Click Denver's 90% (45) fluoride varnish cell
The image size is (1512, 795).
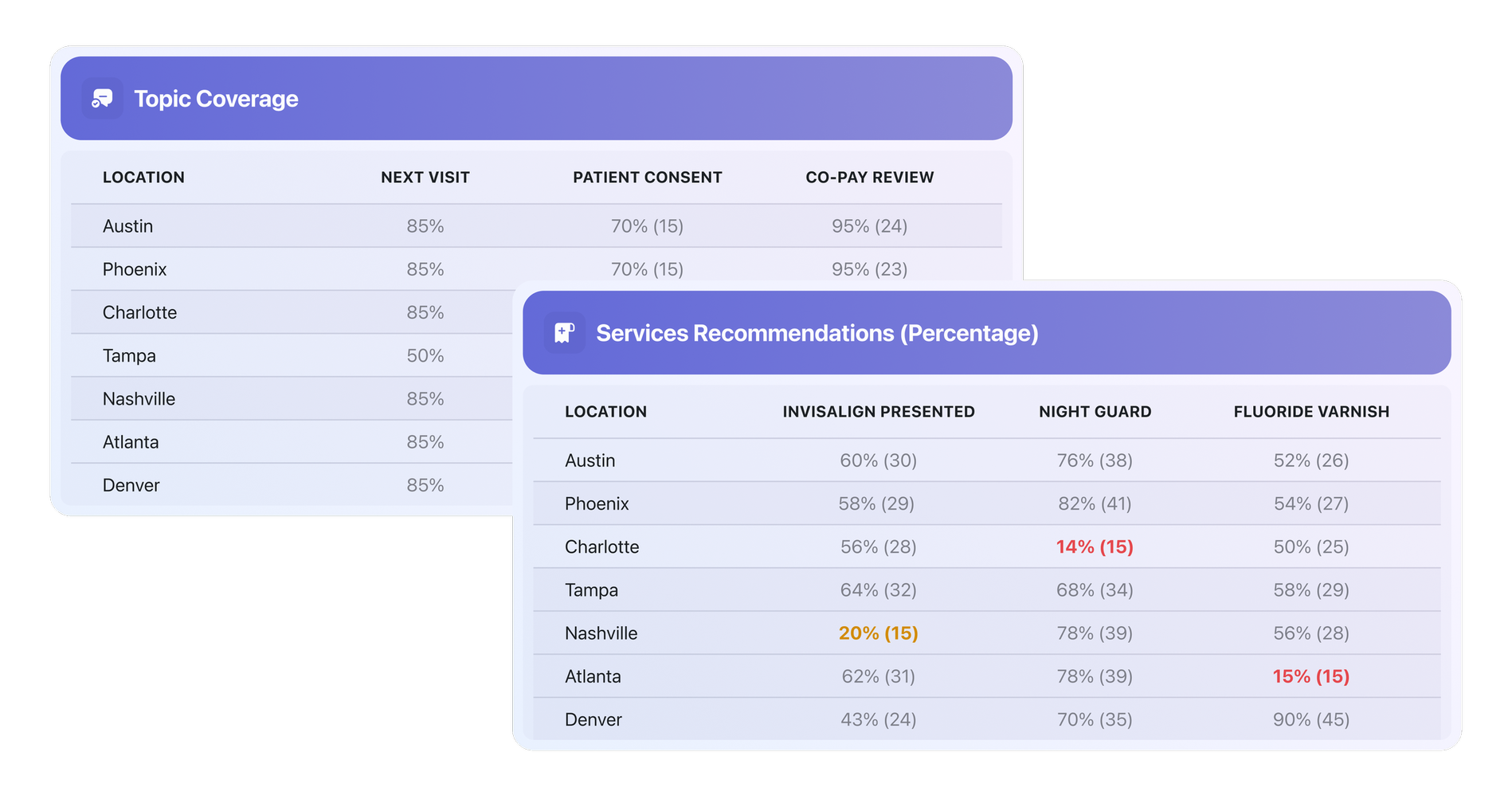point(1311,719)
